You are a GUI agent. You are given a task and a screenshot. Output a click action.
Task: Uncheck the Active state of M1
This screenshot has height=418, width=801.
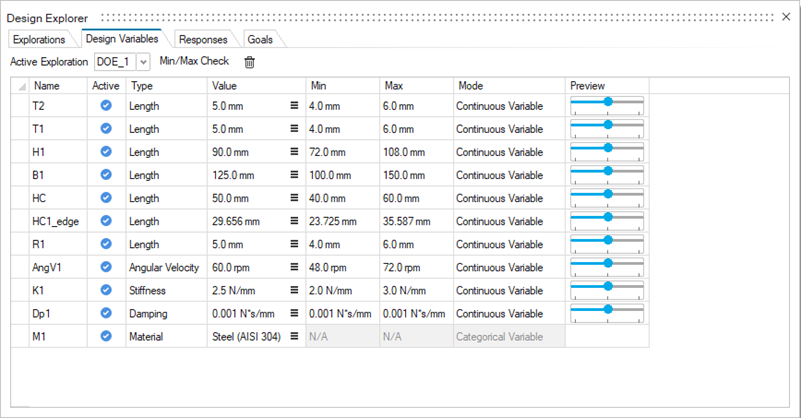tap(105, 337)
